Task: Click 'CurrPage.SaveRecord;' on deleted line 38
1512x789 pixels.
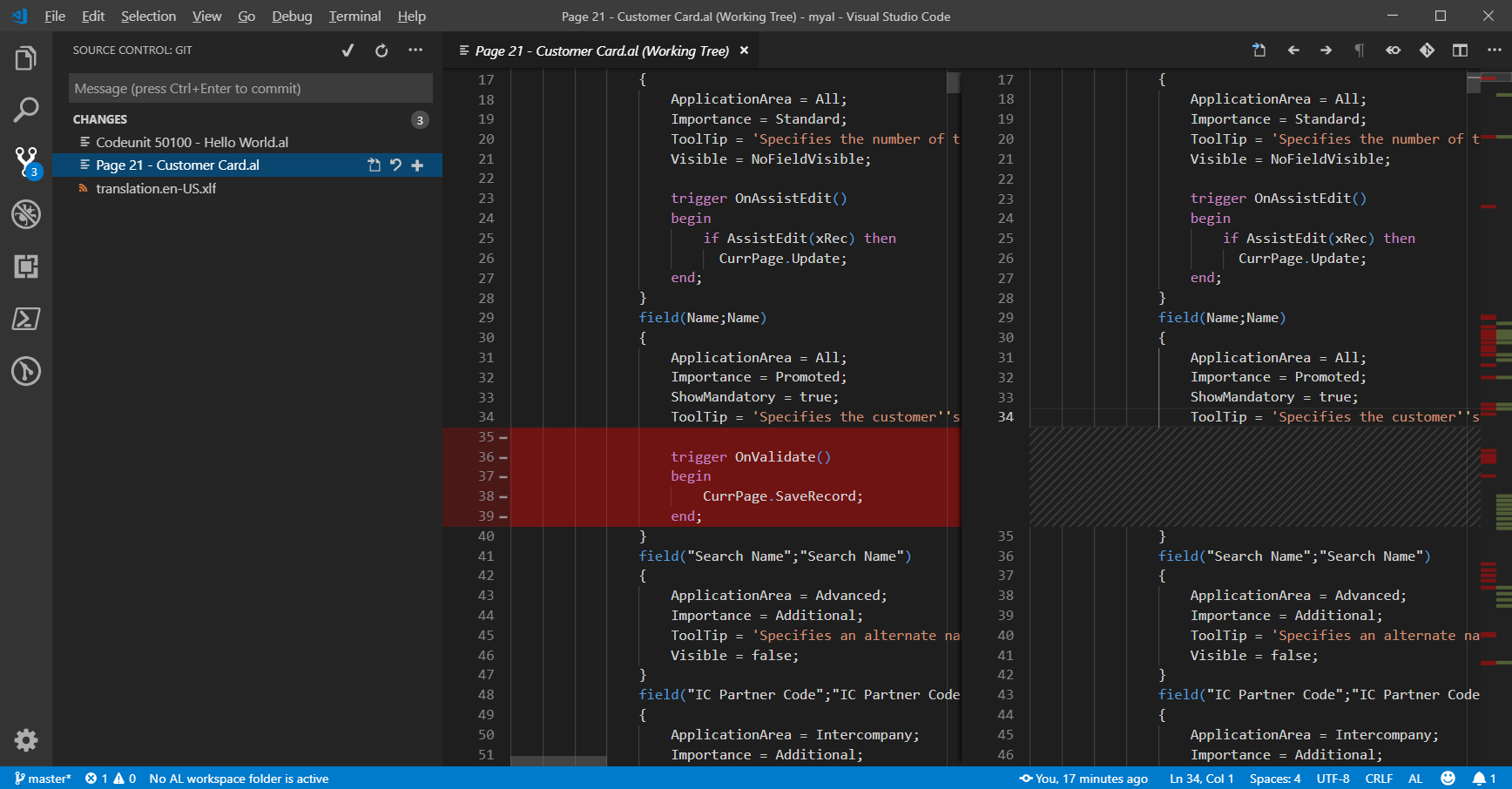Action: pyautogui.click(x=783, y=496)
